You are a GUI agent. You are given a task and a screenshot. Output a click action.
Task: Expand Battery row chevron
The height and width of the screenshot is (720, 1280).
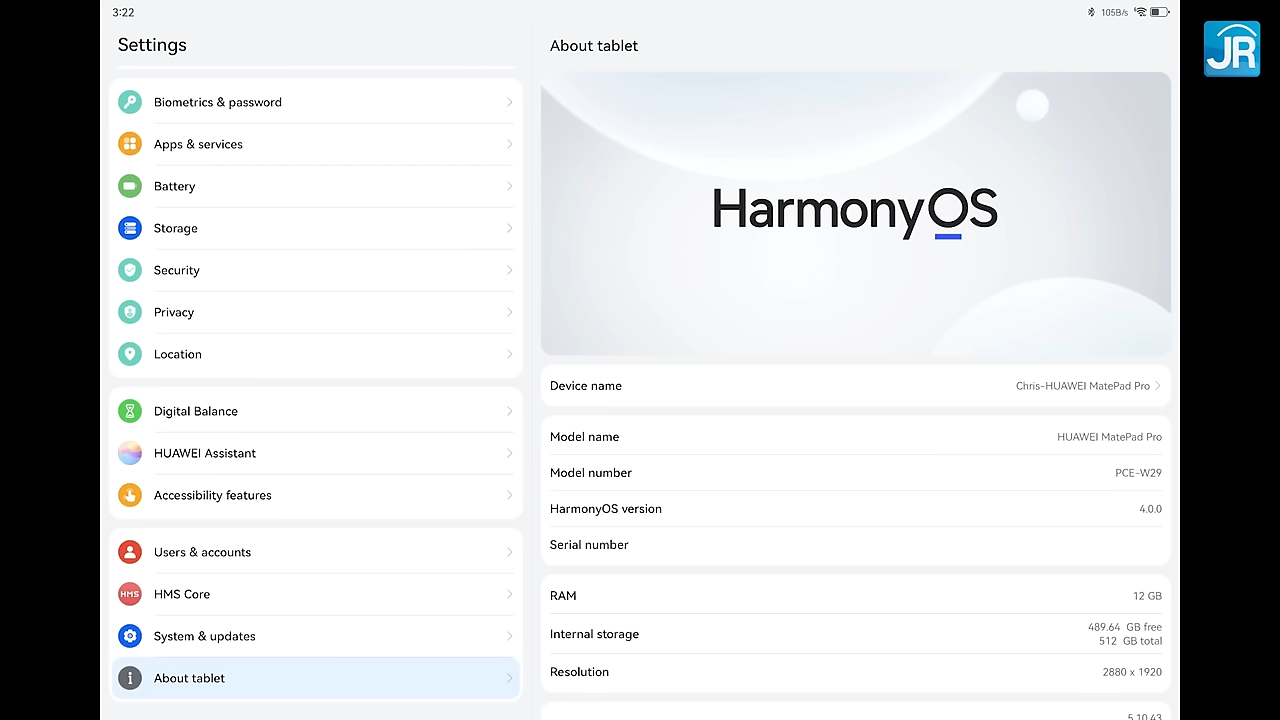click(509, 186)
